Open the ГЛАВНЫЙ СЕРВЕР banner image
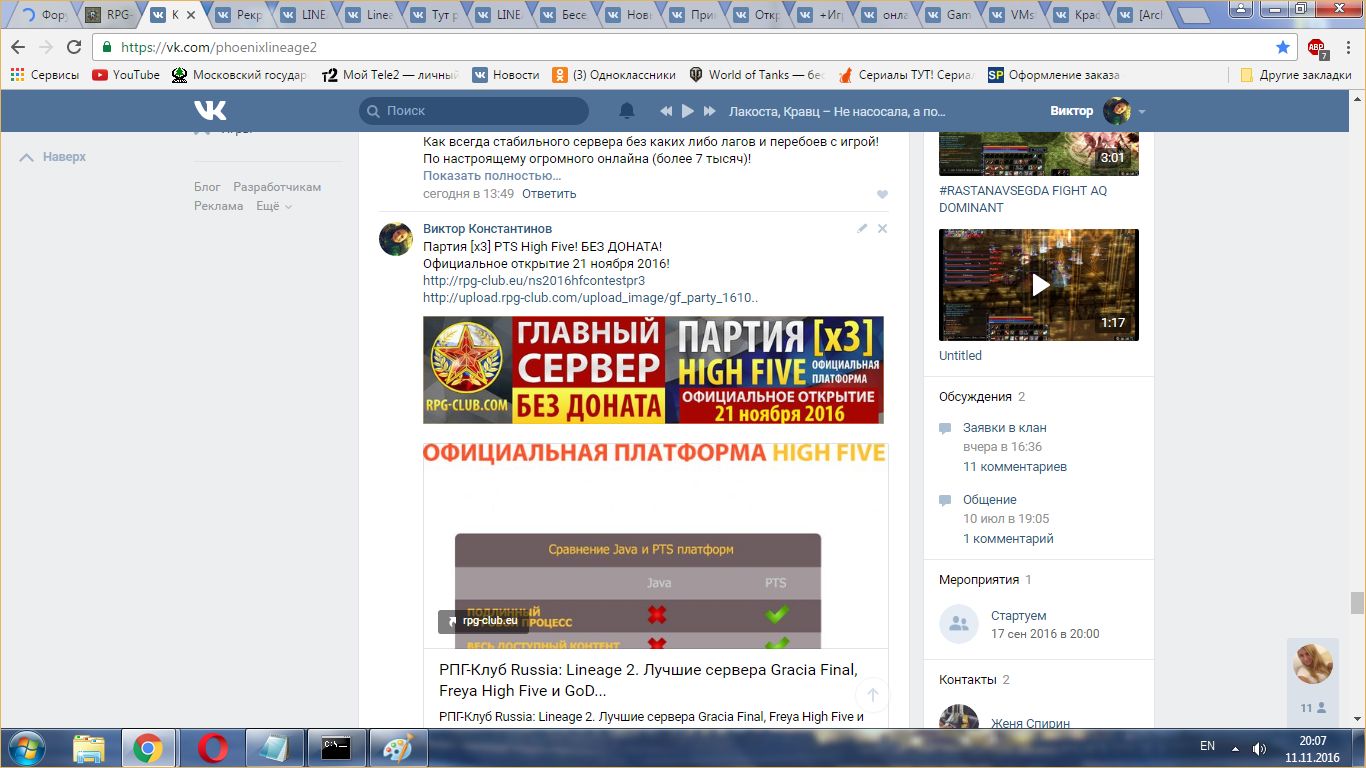The height and width of the screenshot is (768, 1366). coord(653,370)
